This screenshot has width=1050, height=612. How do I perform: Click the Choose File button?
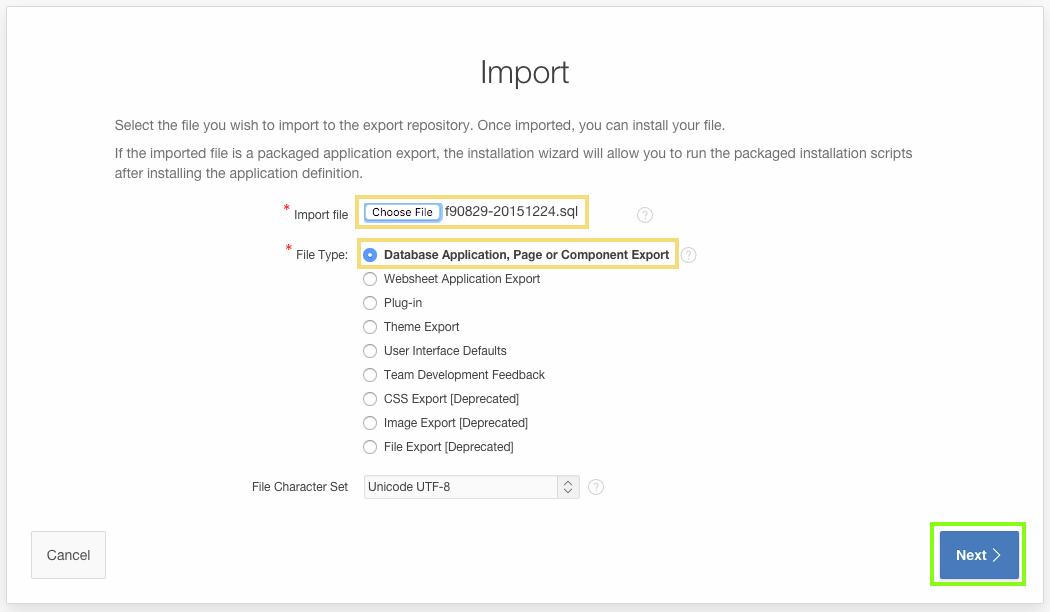pos(401,212)
